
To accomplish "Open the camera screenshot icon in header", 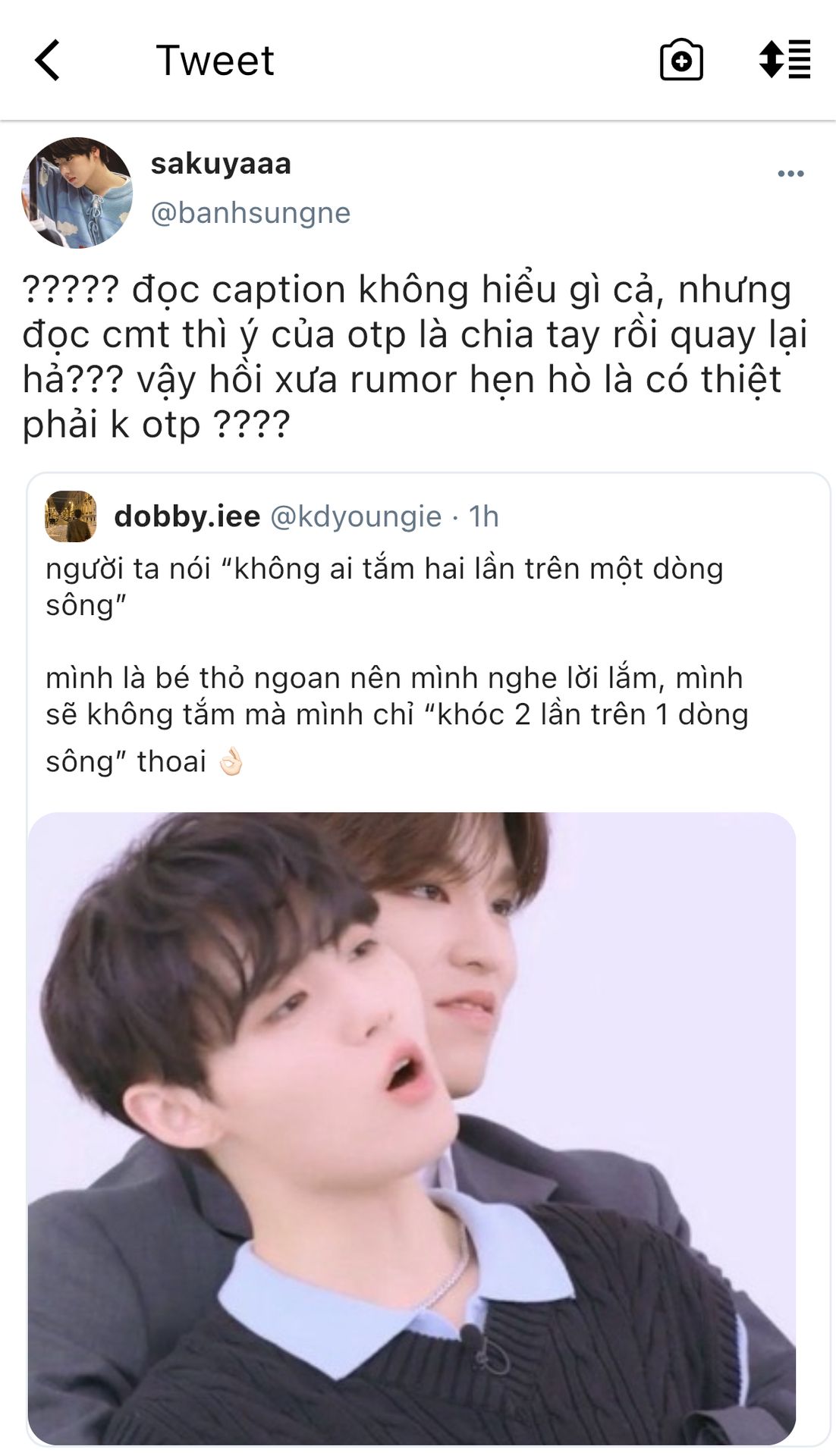I will click(681, 60).
